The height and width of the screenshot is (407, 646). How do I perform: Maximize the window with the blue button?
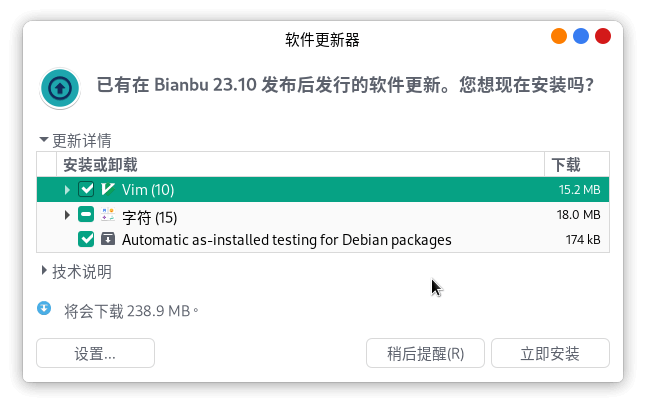point(581,37)
